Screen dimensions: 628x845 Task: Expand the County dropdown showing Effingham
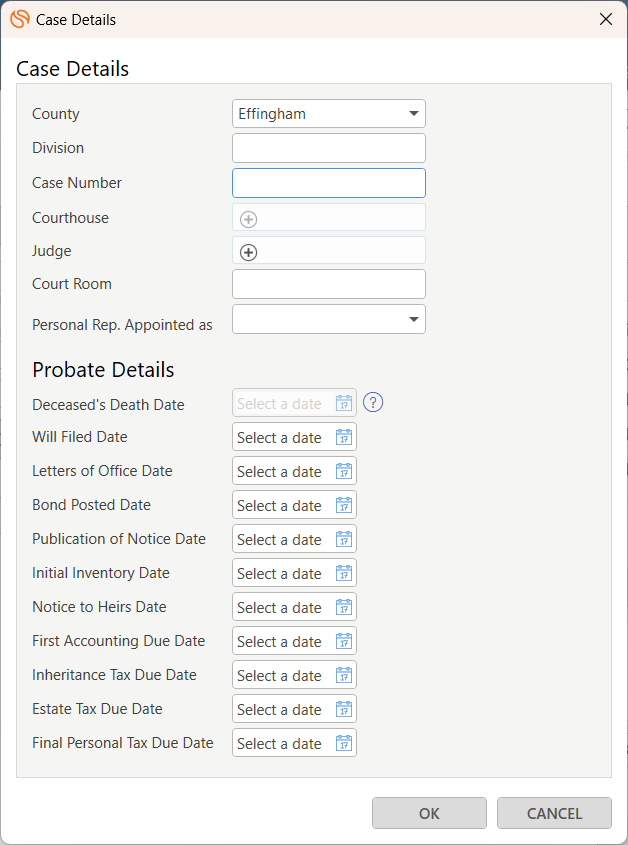pyautogui.click(x=329, y=114)
